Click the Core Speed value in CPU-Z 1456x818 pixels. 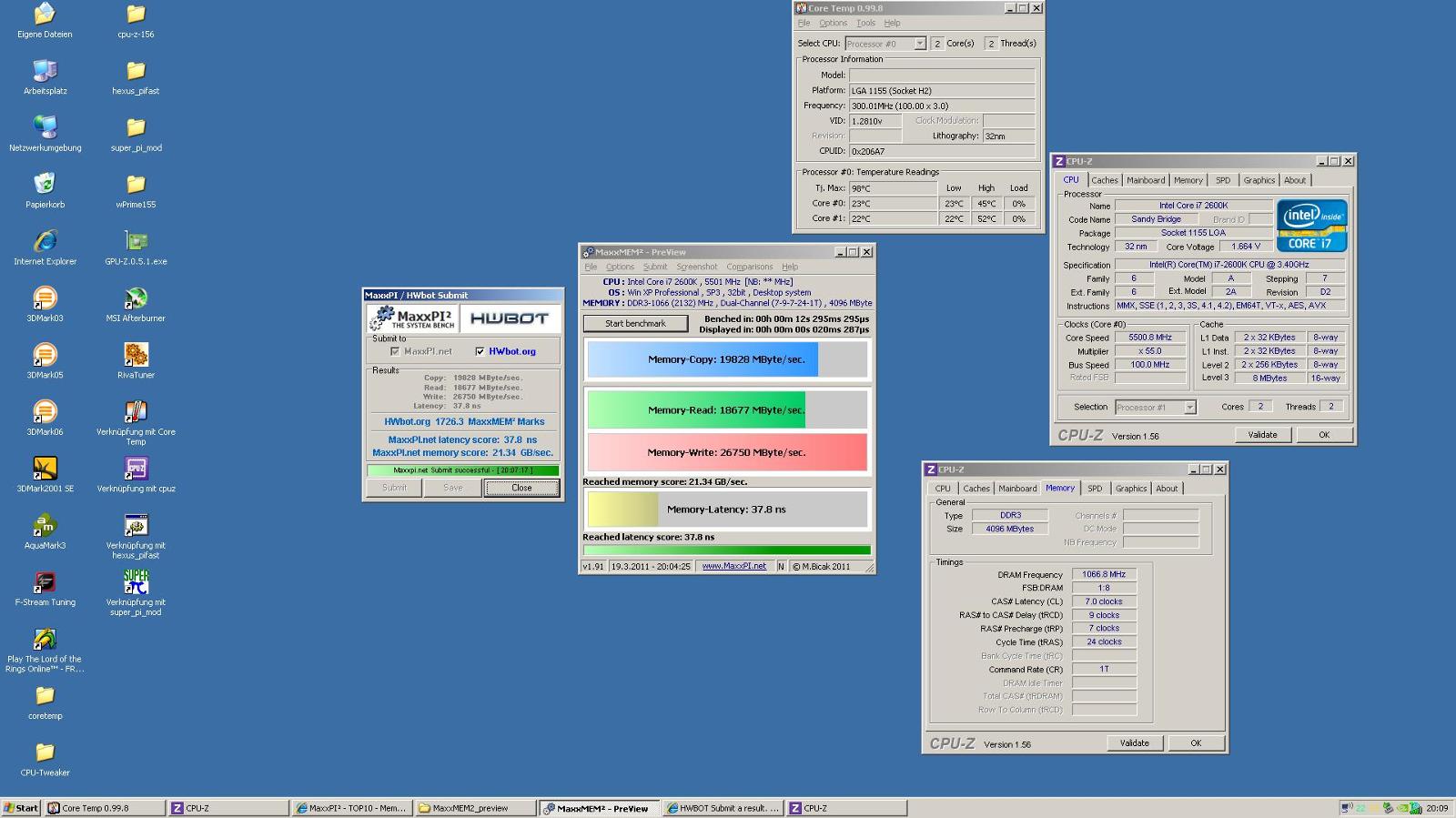coord(1150,338)
